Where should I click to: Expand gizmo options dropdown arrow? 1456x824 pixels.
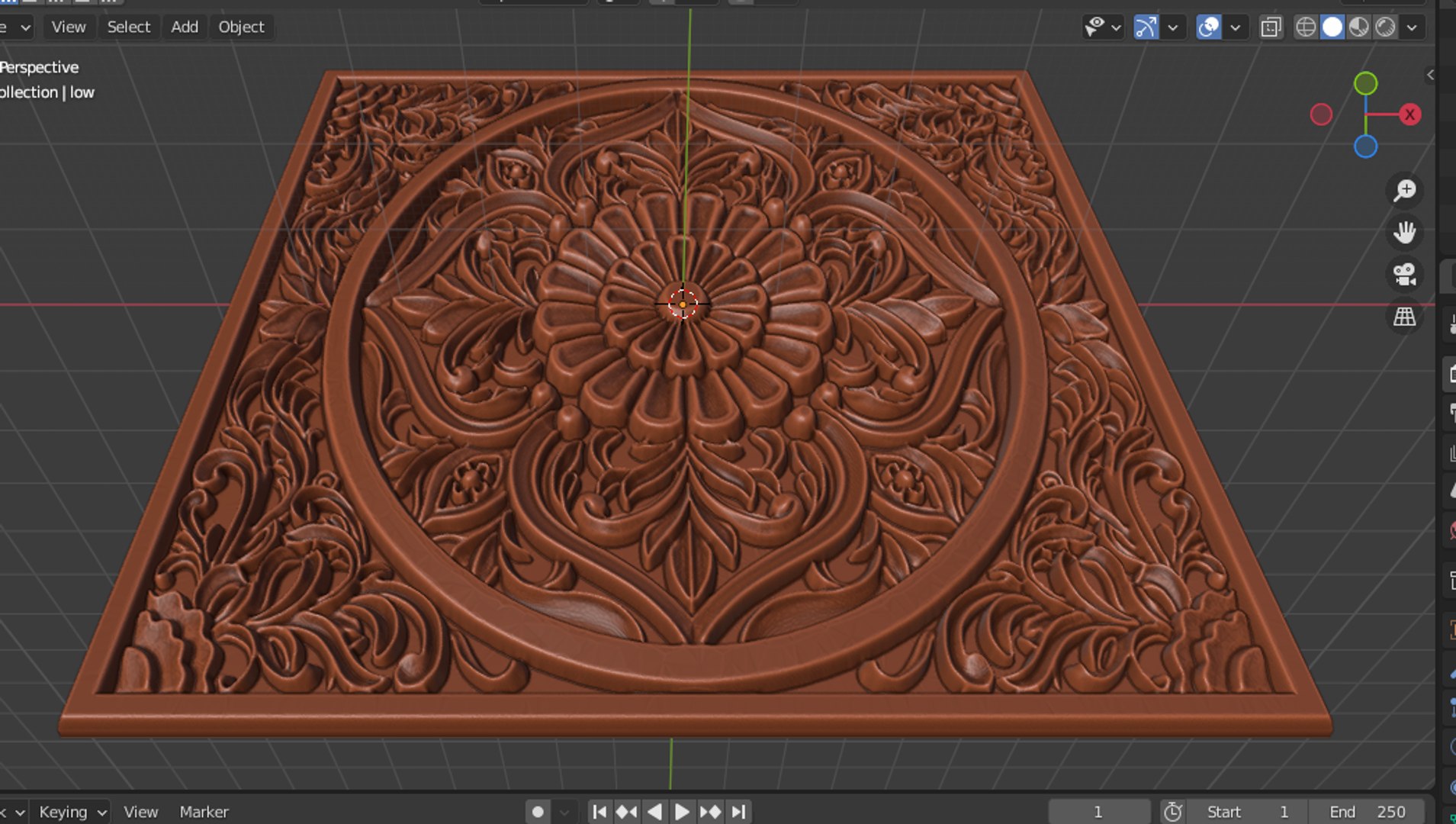tap(1173, 27)
